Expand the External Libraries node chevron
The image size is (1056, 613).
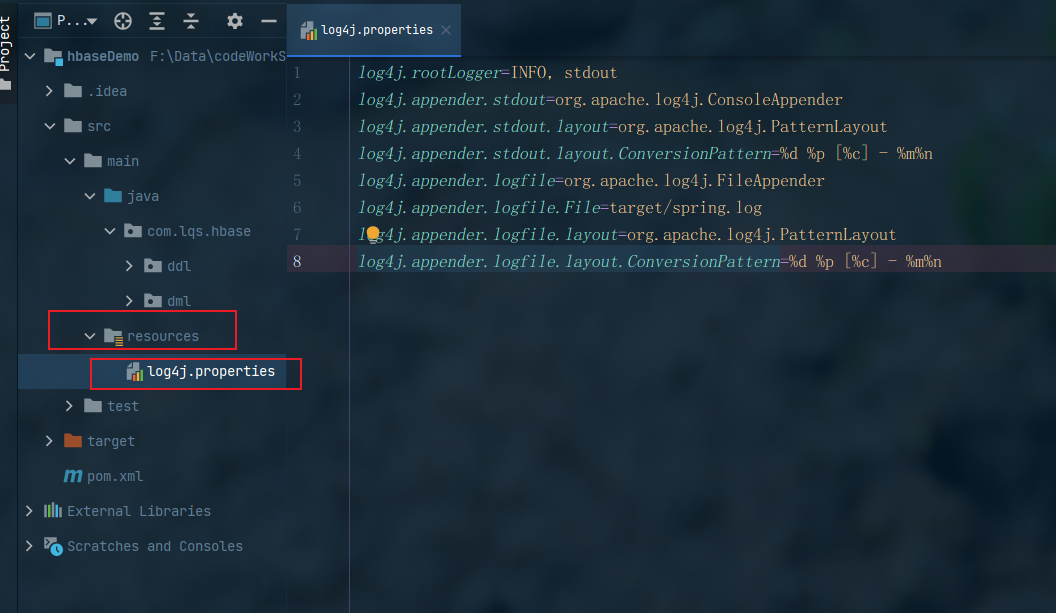pos(29,511)
